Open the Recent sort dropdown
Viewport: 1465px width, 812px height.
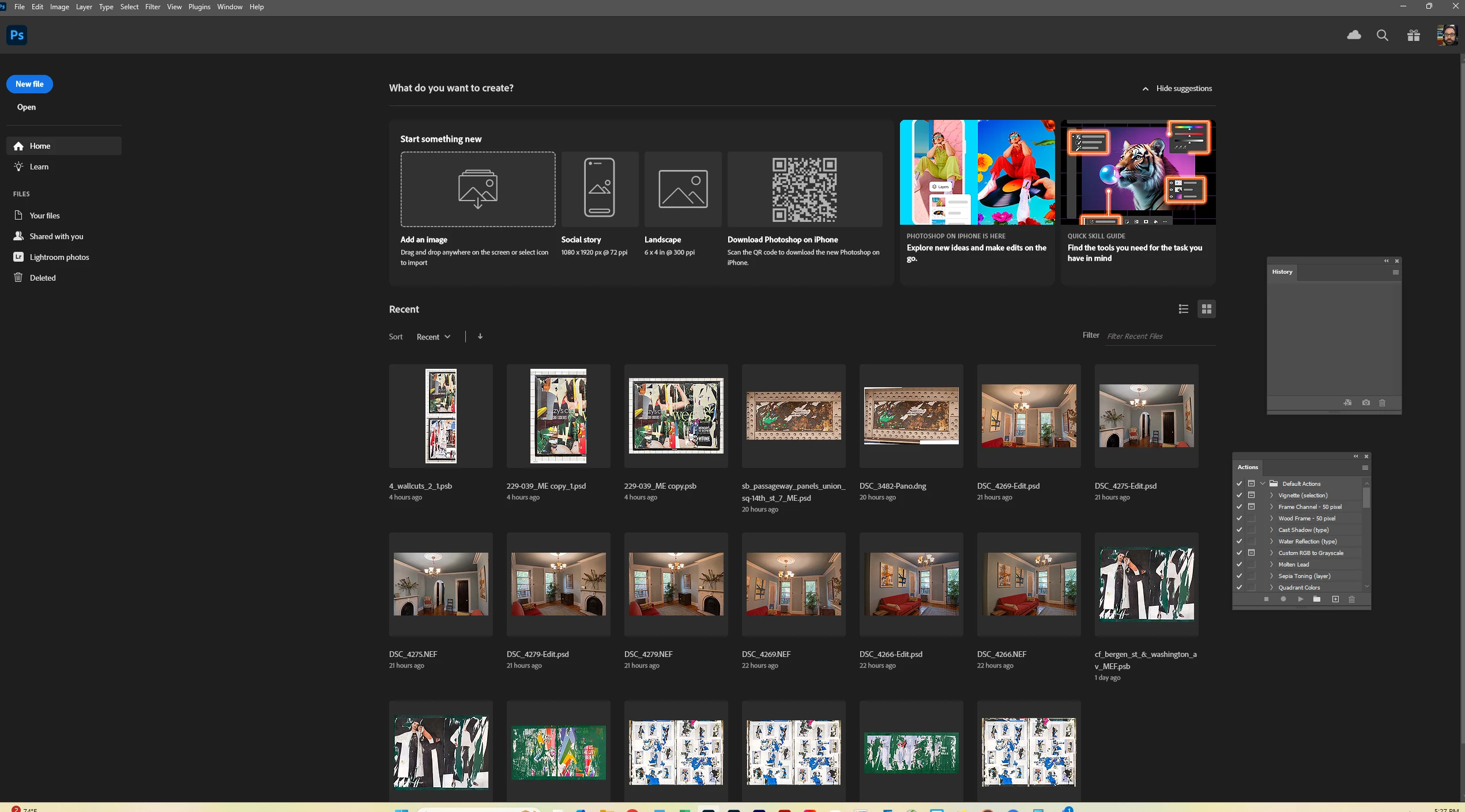pyautogui.click(x=433, y=337)
